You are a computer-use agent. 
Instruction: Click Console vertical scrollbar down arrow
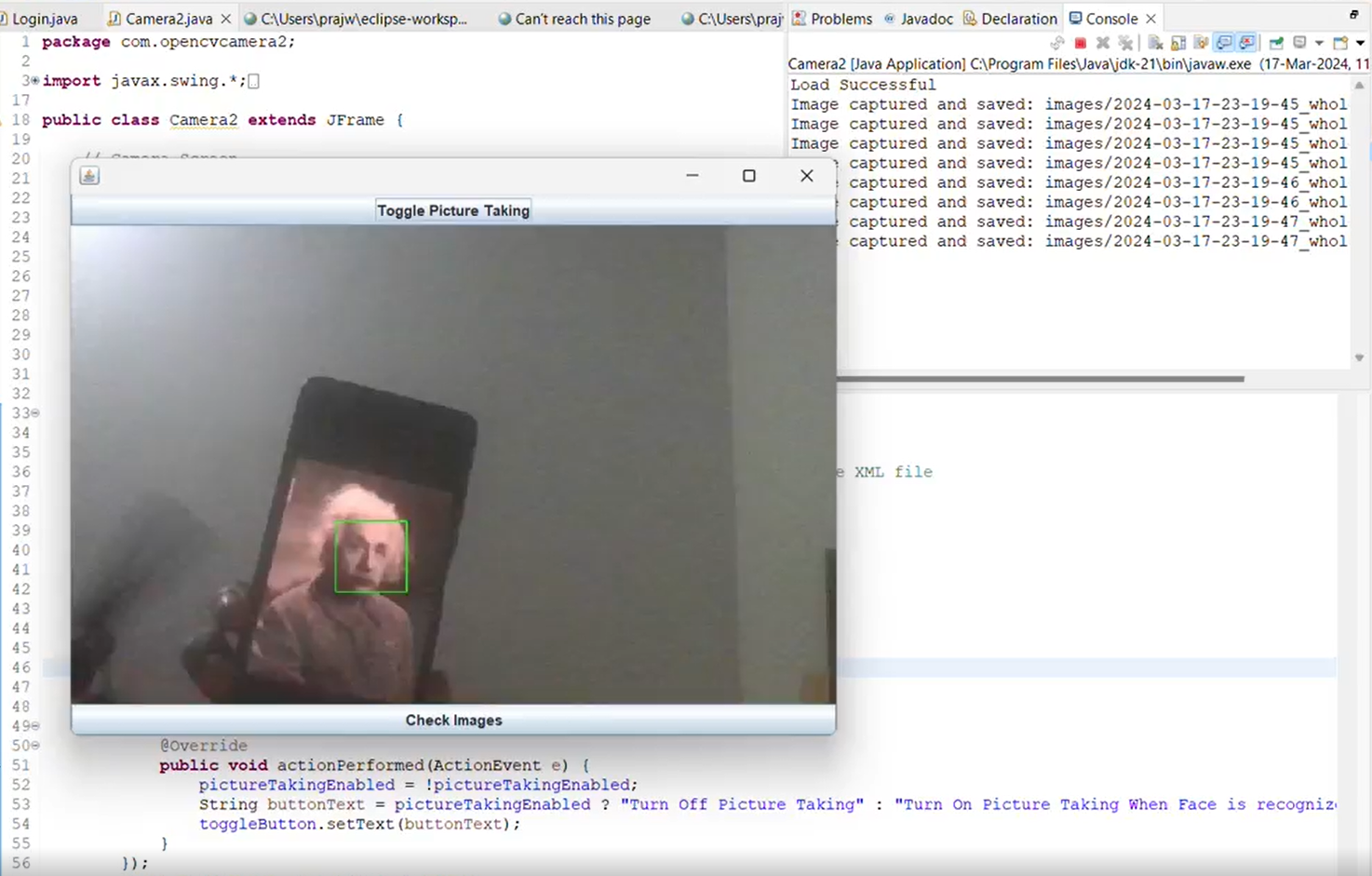click(1359, 357)
